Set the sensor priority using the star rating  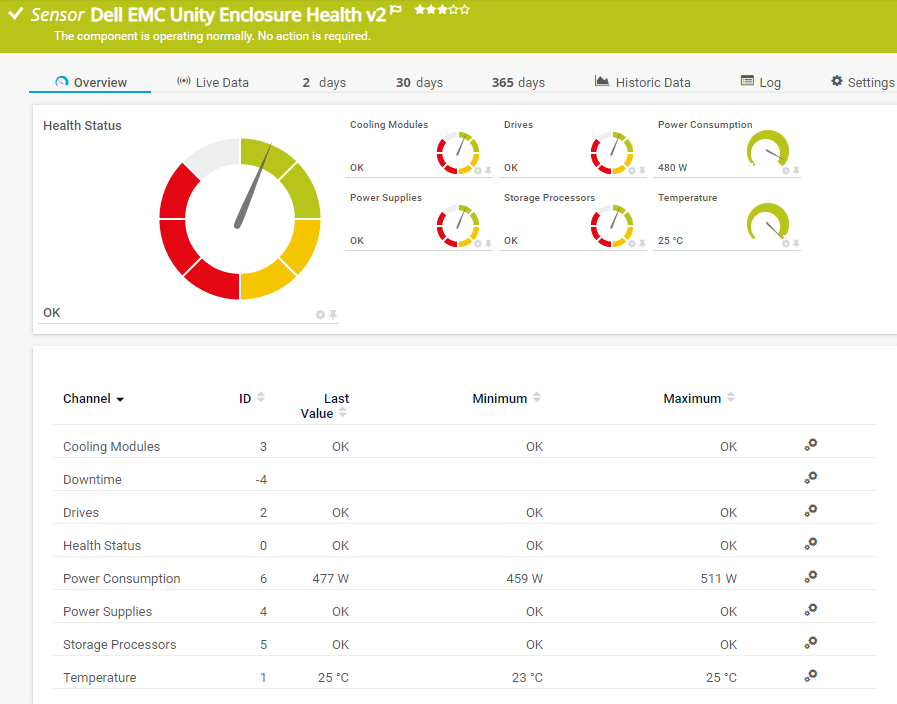click(441, 10)
